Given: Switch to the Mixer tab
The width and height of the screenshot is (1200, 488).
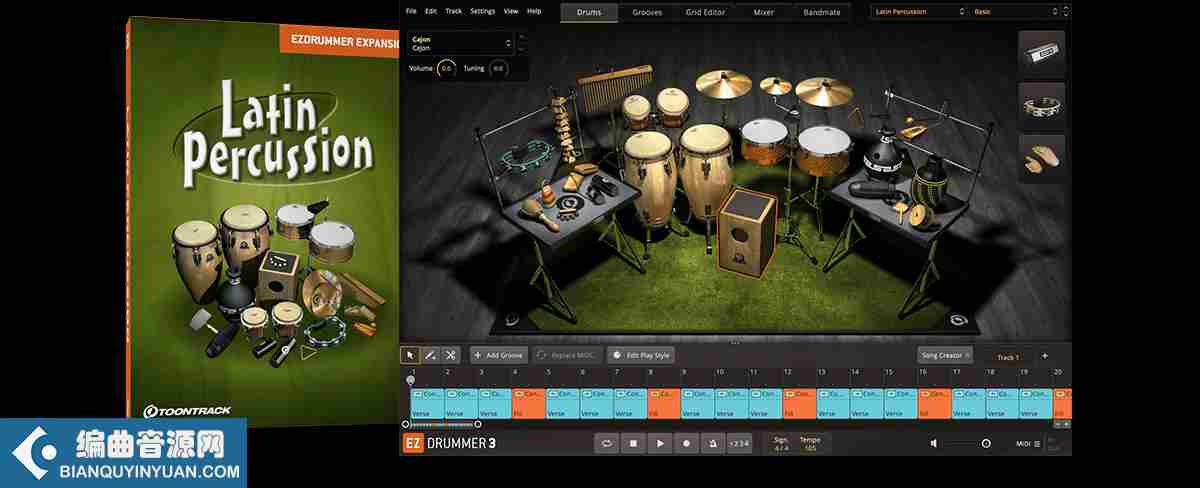Looking at the screenshot, I should [763, 12].
